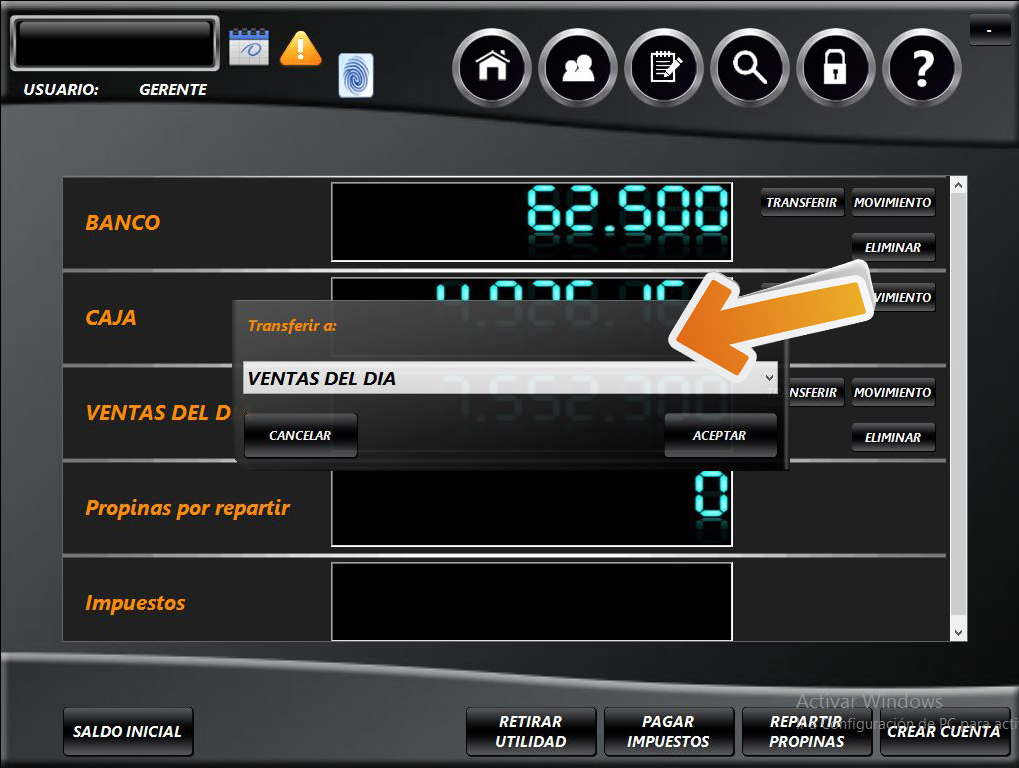Click ELIMINAR for VENTAS DEL DIA
The image size is (1019, 768).
pos(893,437)
